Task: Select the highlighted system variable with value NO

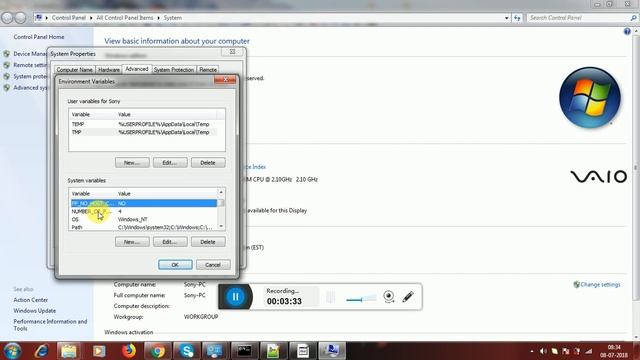Action: (x=144, y=203)
